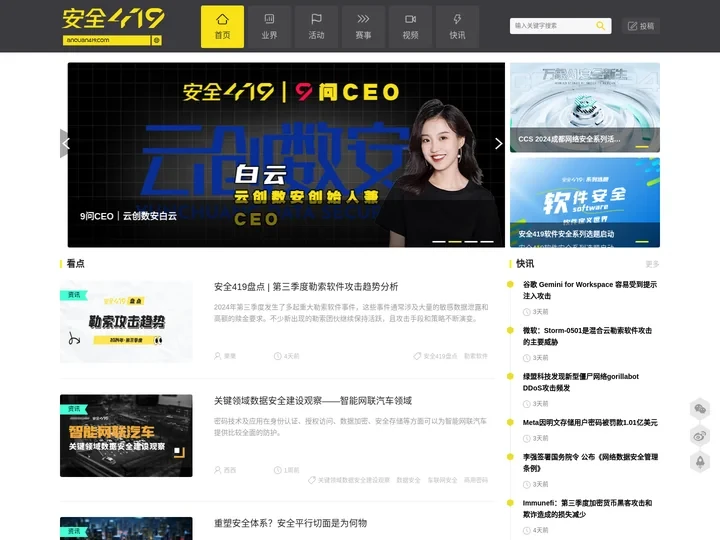Select the second carousel indicator dash
Viewport: 720px width, 540px height.
[x=455, y=241]
